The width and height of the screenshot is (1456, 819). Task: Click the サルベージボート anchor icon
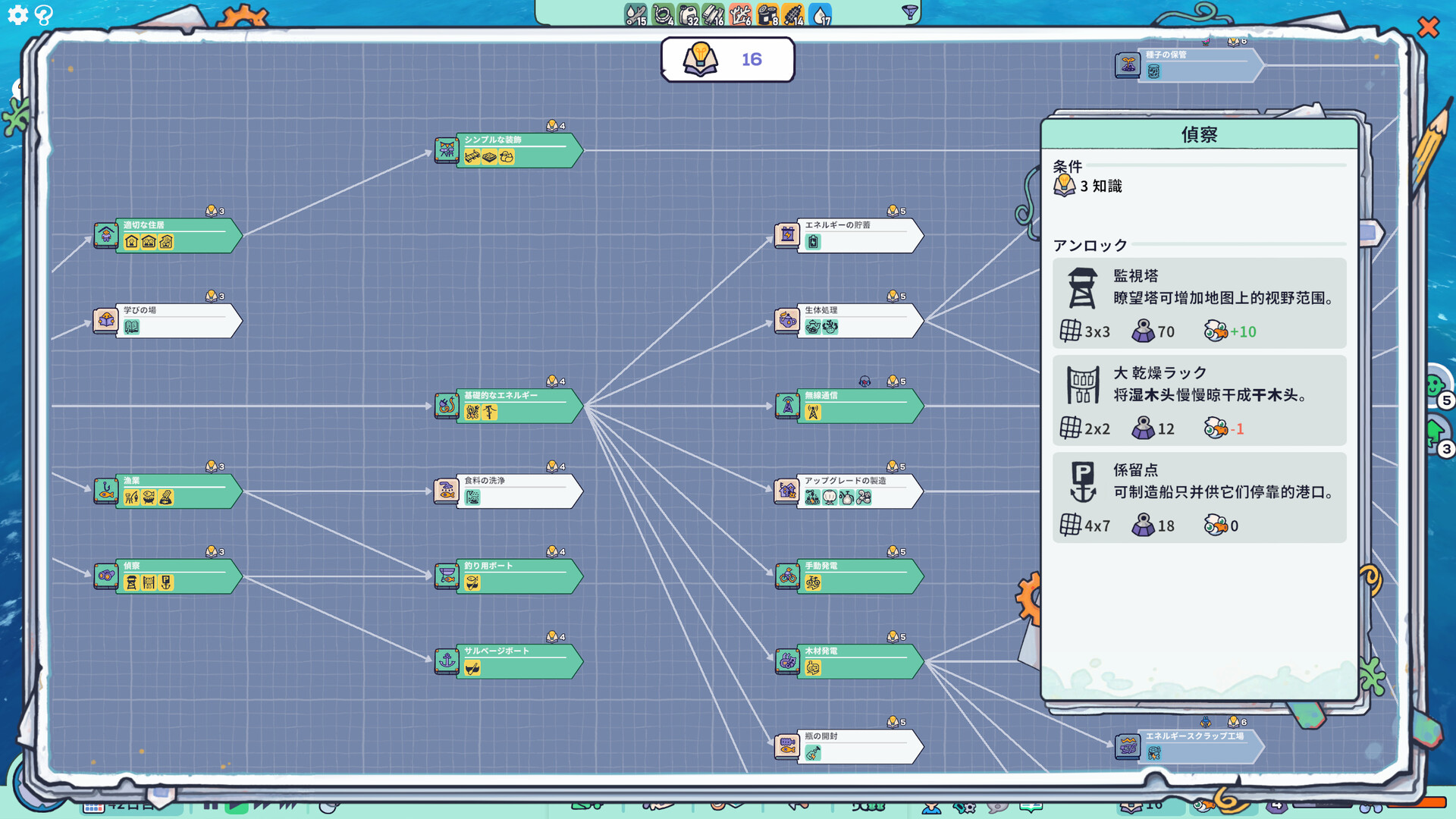[447, 661]
